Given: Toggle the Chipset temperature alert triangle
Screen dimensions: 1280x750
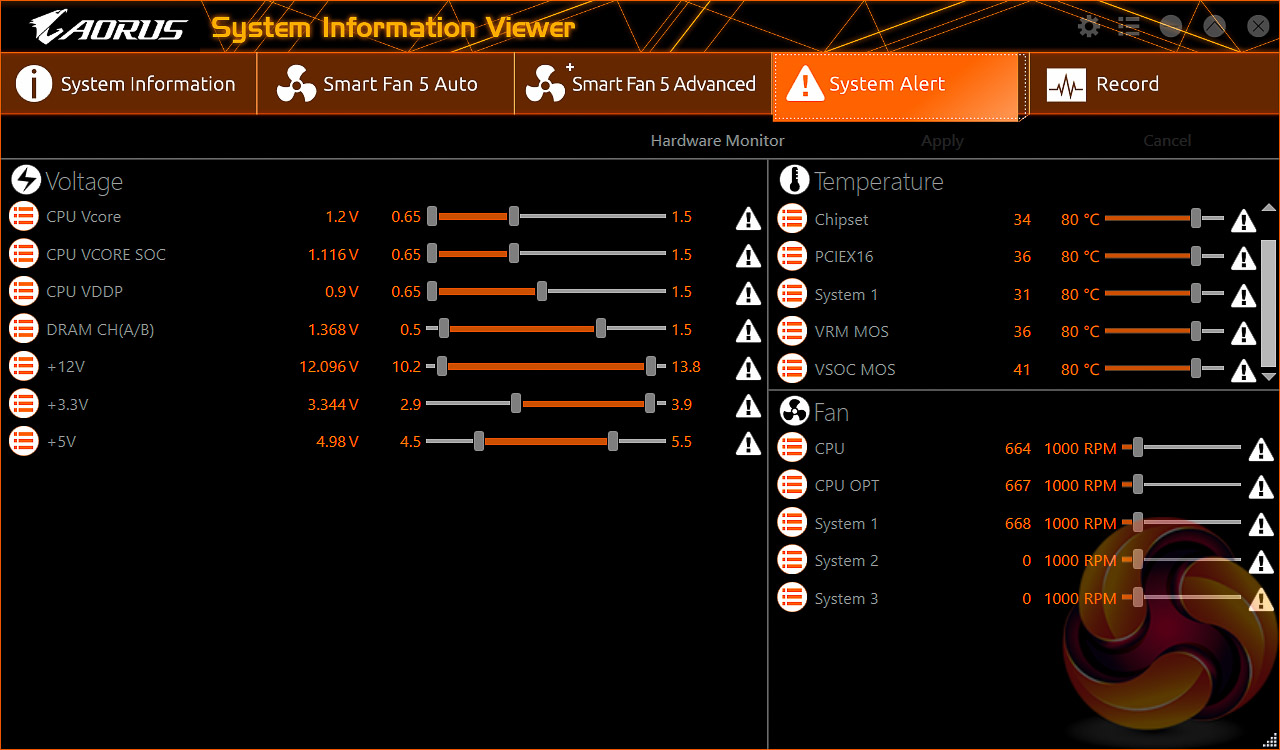Looking at the screenshot, I should (1243, 221).
